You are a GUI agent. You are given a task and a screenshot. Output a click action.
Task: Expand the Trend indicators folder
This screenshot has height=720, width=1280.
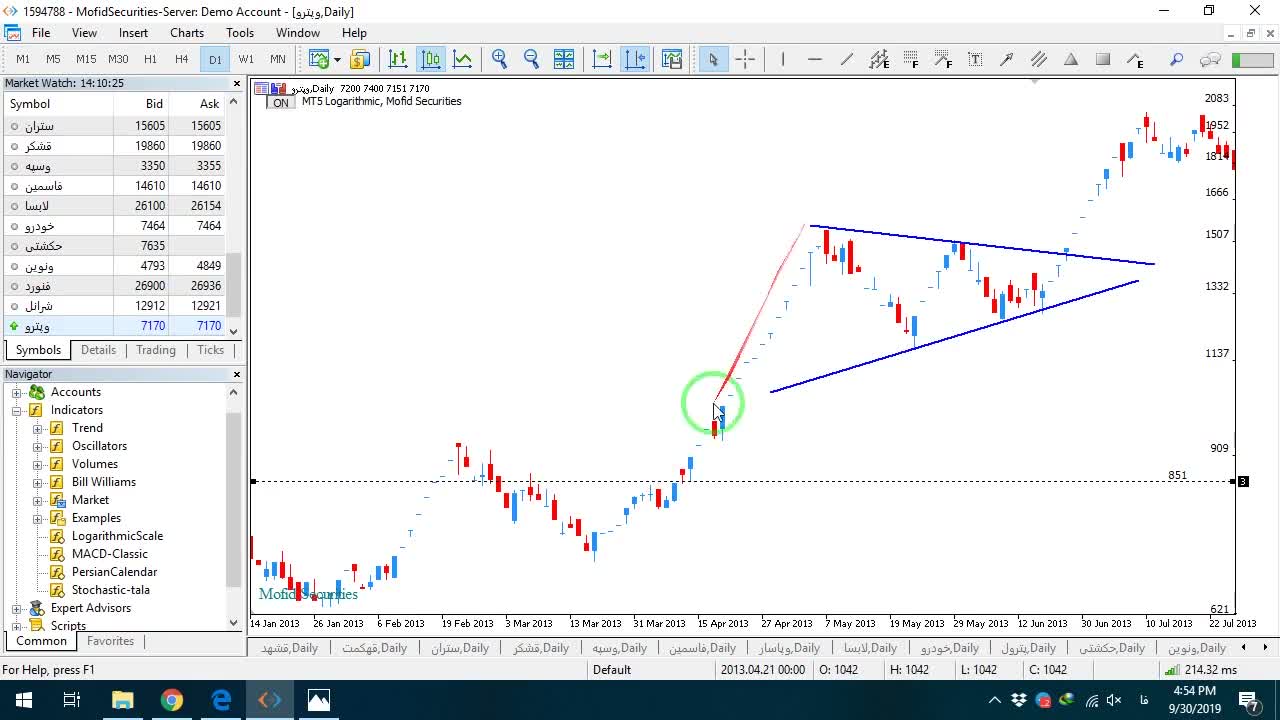37,428
